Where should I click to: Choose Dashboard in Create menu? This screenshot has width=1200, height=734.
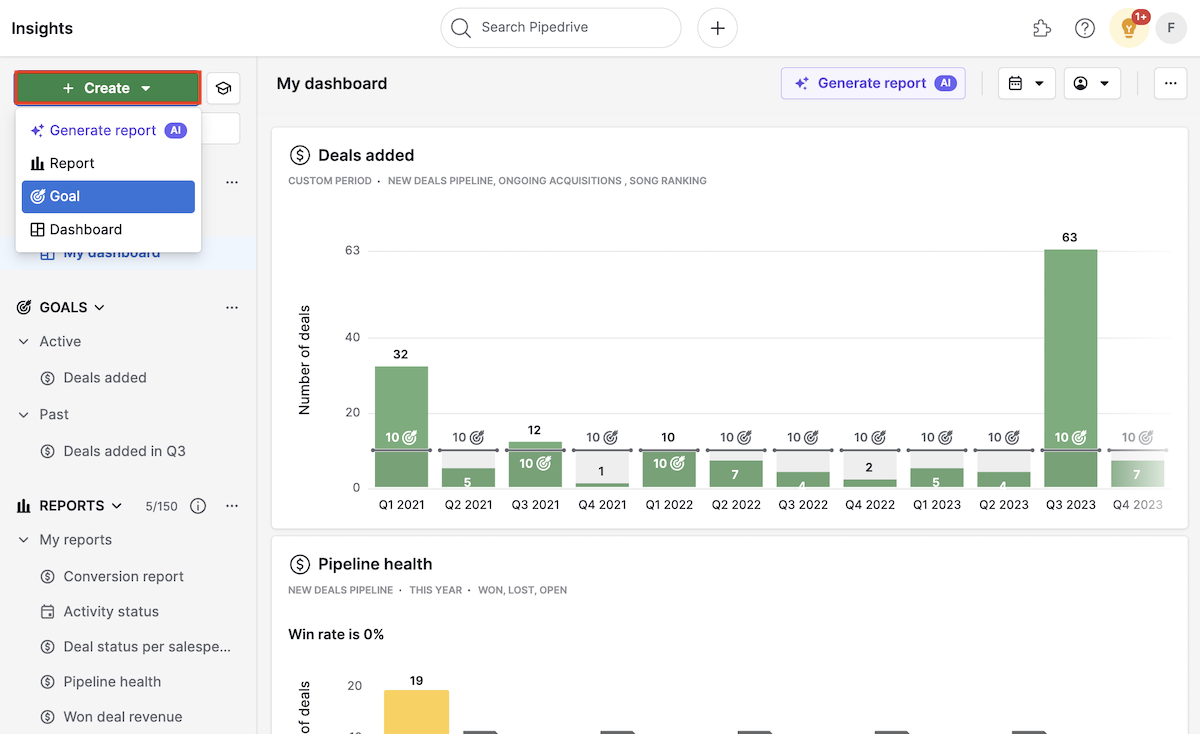[108, 229]
